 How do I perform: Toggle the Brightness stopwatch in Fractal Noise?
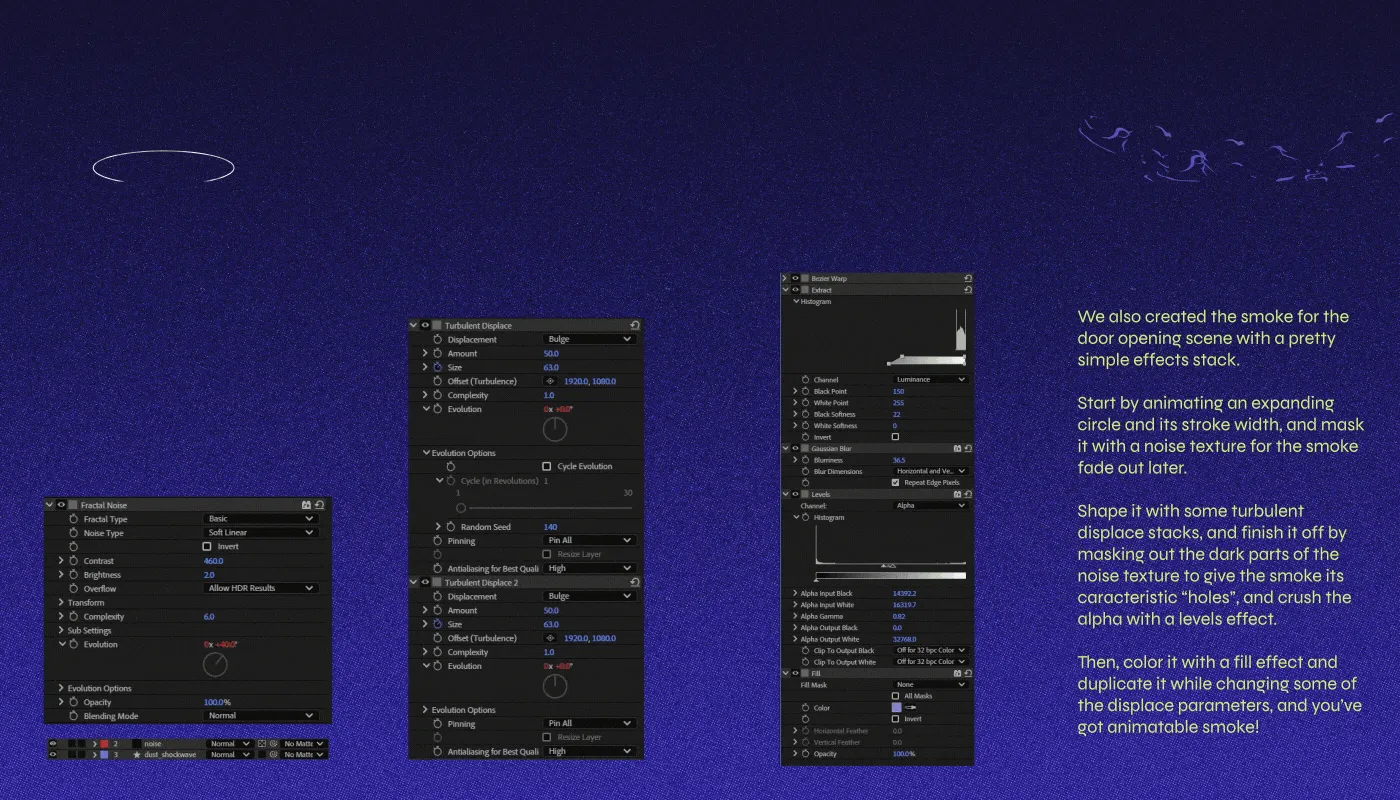(x=74, y=575)
